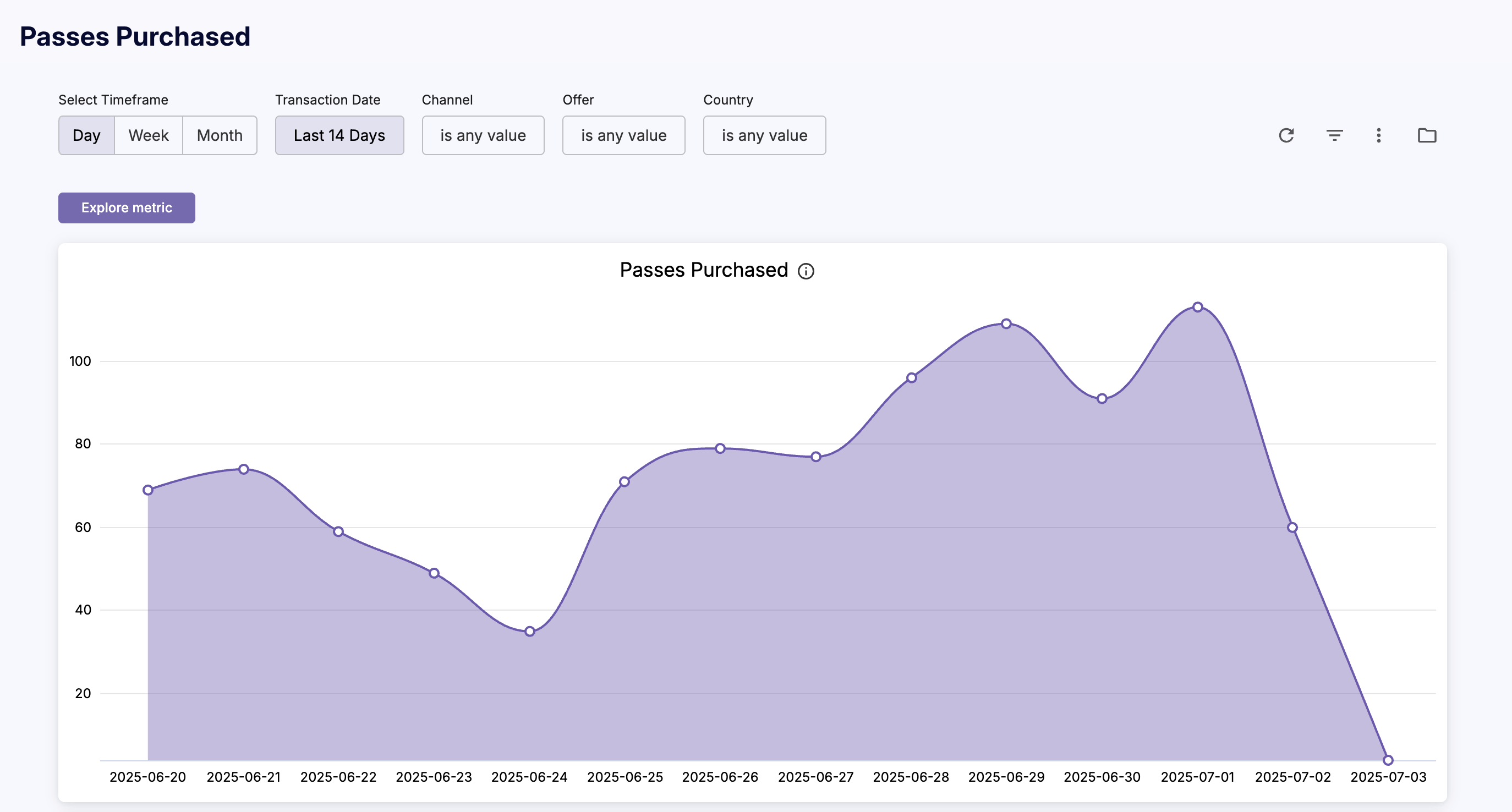This screenshot has height=812, width=1512.
Task: Click the Offer label
Action: click(578, 100)
